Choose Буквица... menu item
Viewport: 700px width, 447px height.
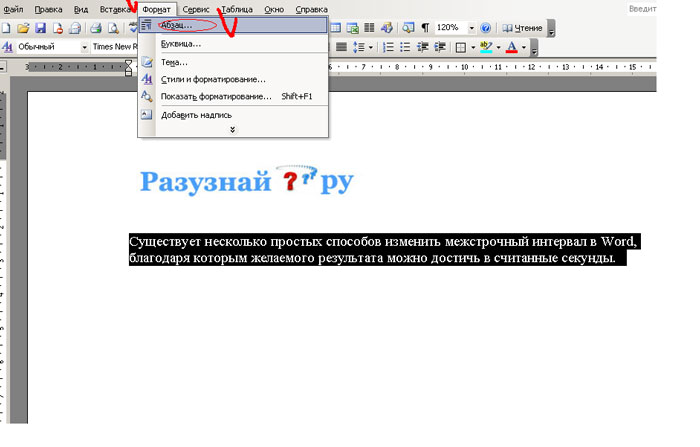(x=233, y=44)
